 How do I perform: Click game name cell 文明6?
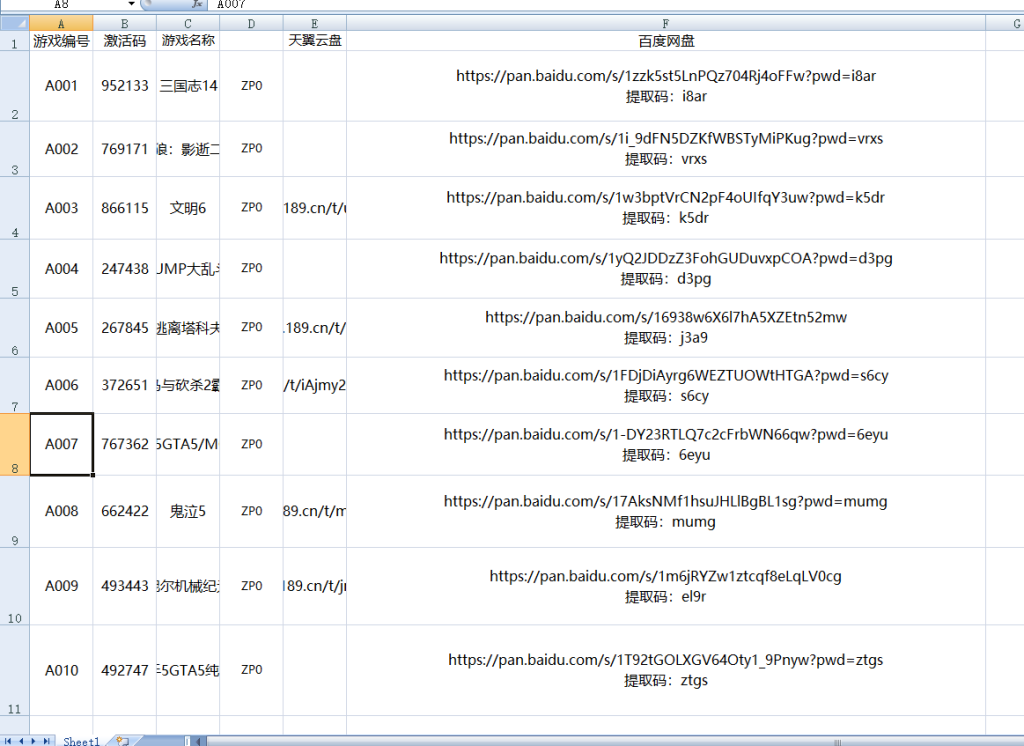coord(188,208)
